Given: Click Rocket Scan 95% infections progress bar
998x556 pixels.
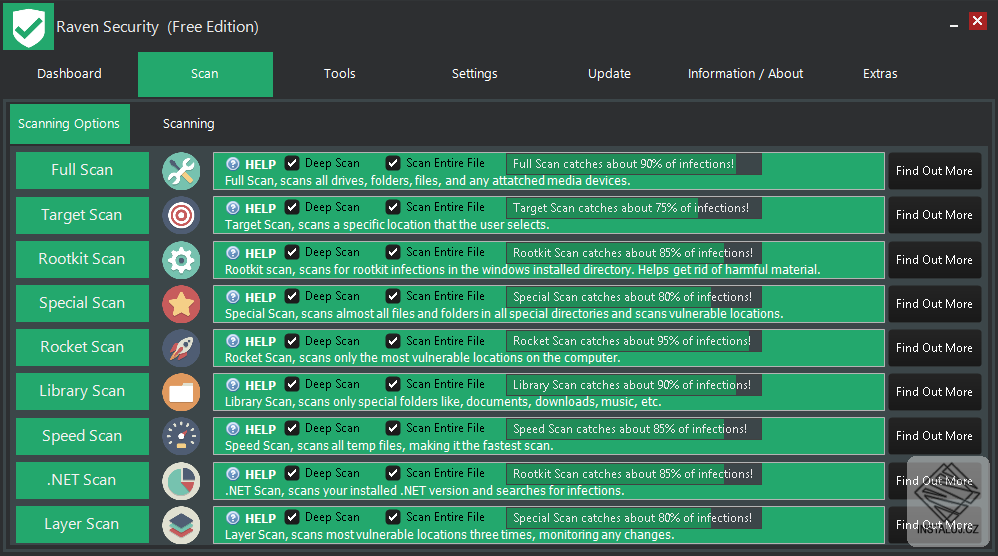Looking at the screenshot, I should [x=634, y=341].
